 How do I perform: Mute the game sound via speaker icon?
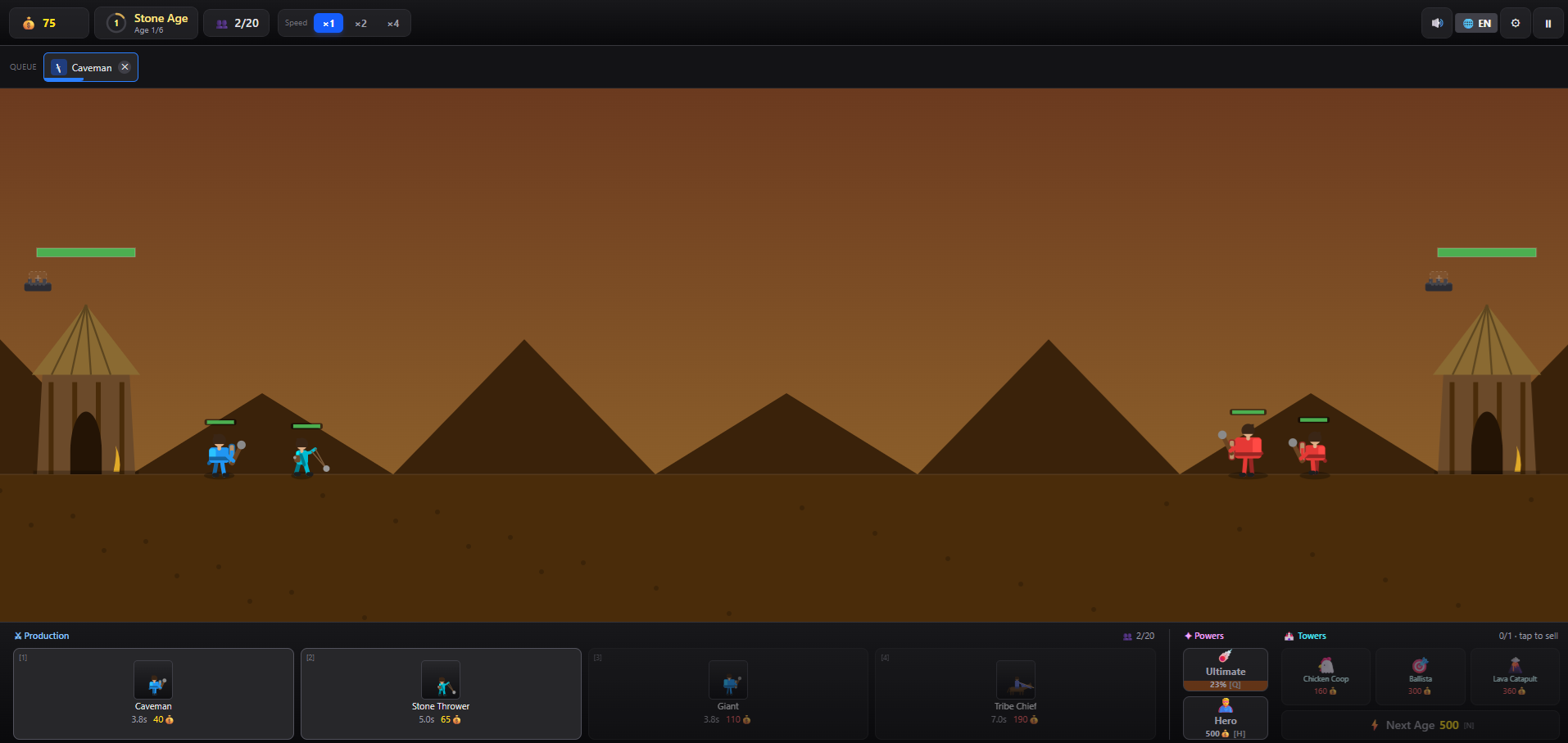point(1437,23)
